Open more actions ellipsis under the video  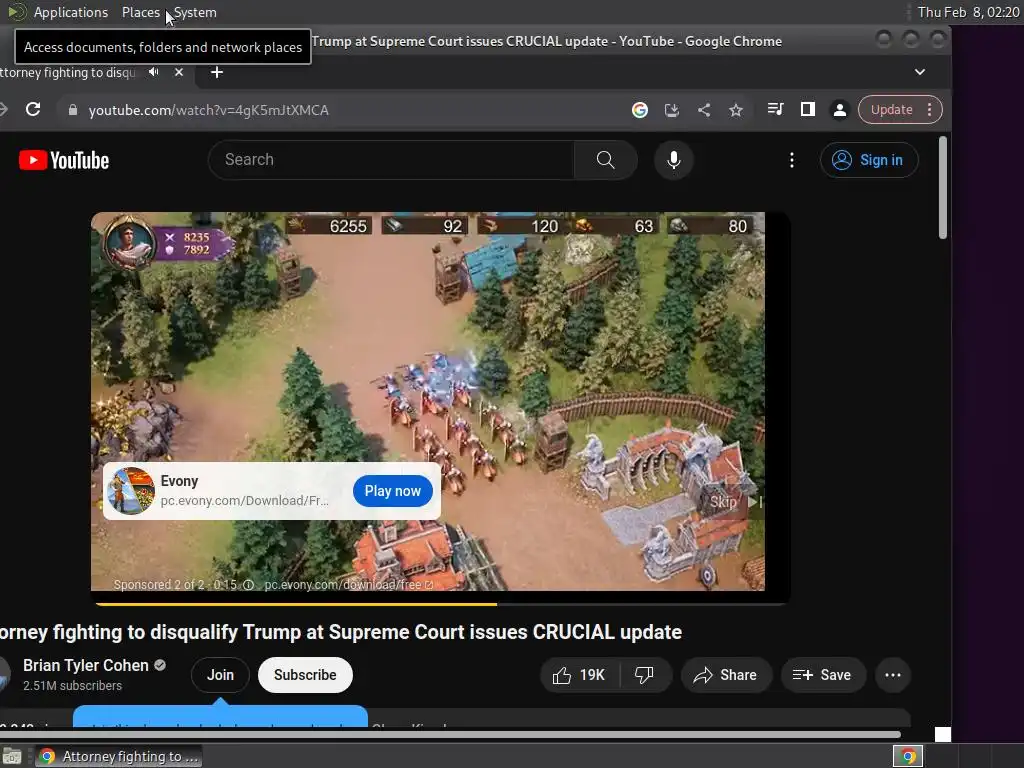(893, 675)
